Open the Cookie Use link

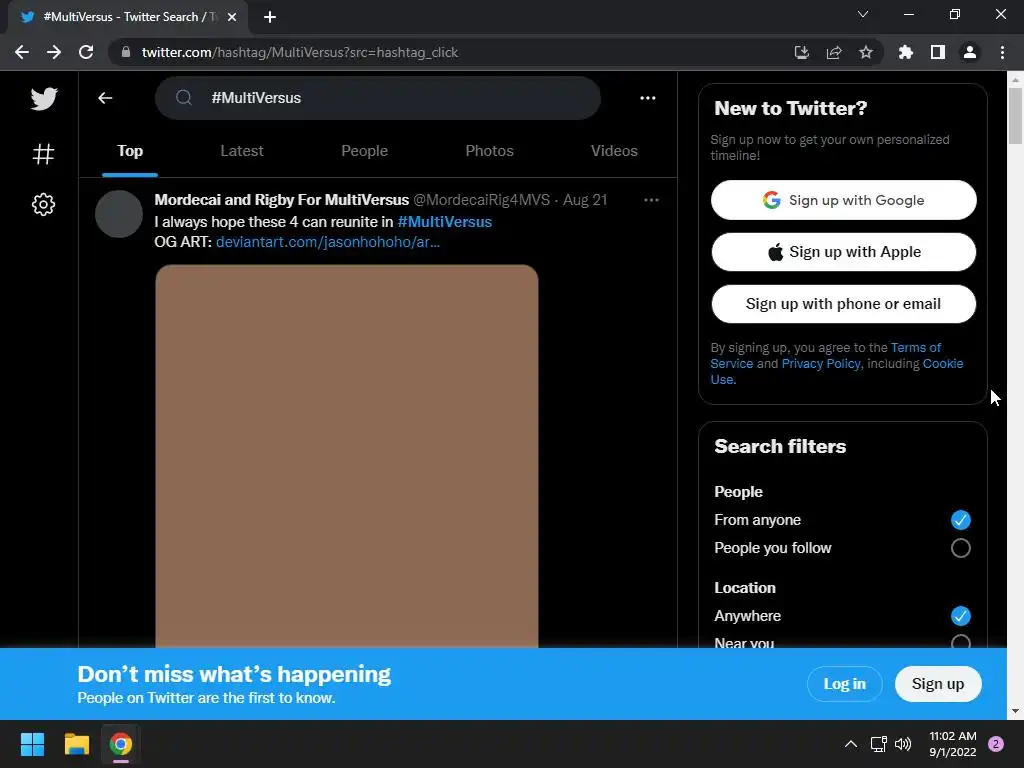pyautogui.click(x=943, y=364)
